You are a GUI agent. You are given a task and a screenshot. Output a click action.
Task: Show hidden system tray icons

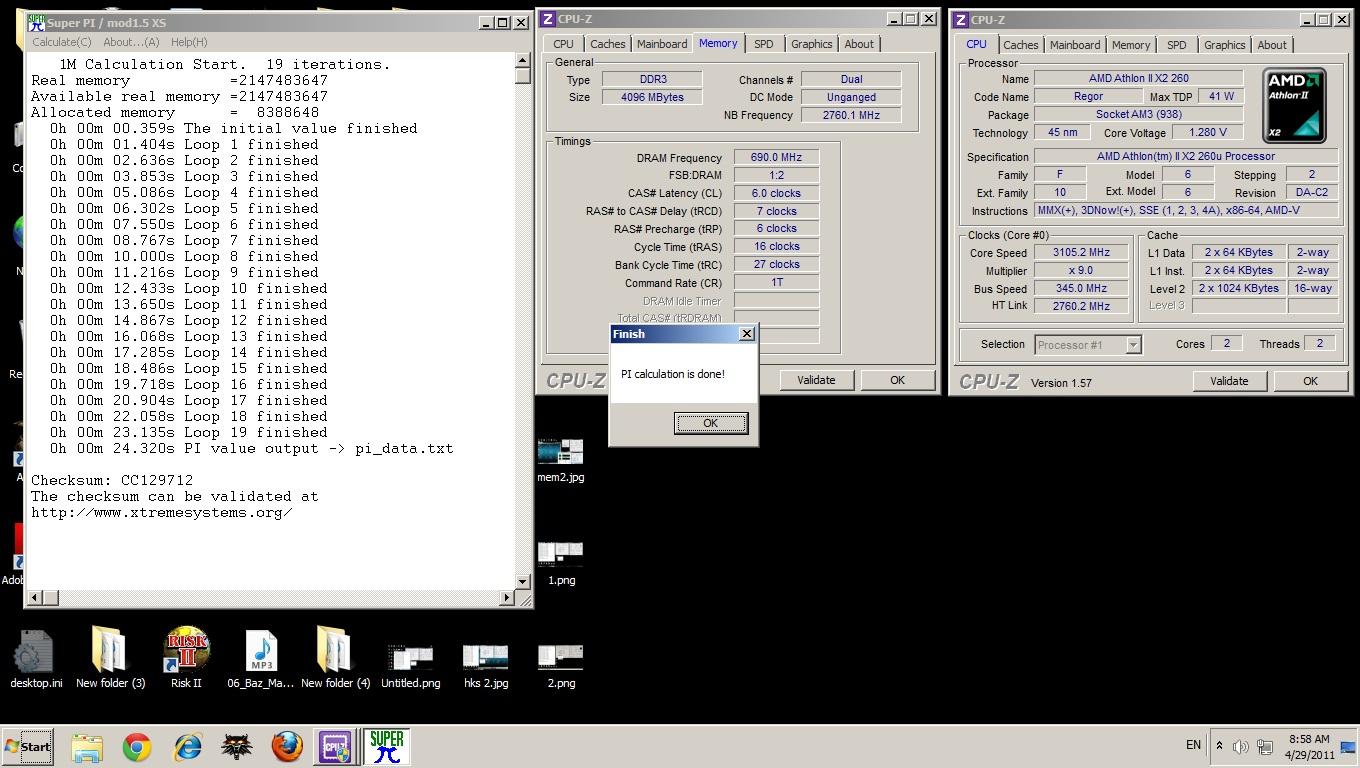point(1219,746)
